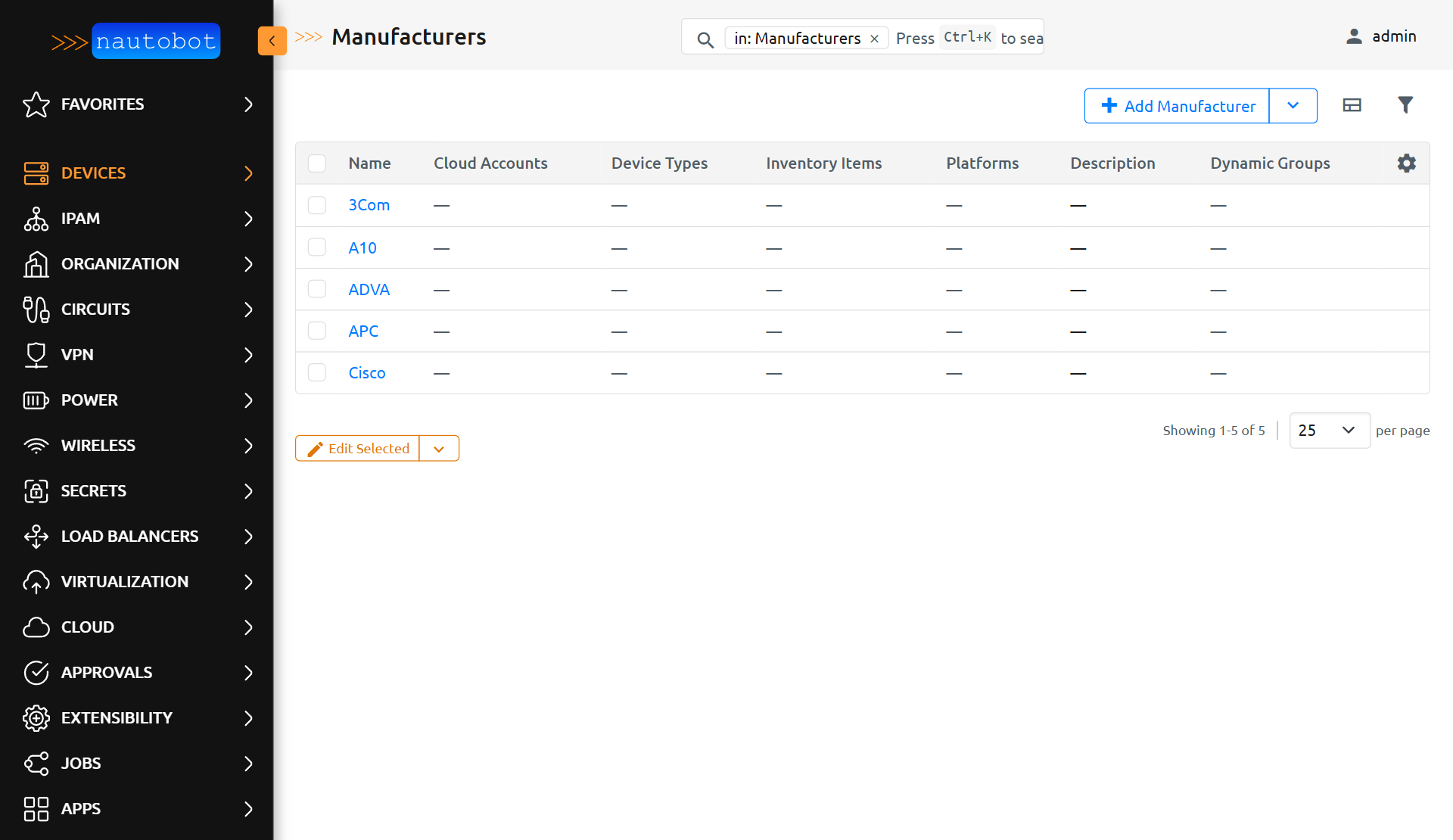
Task: Click the global search input field
Action: click(969, 38)
